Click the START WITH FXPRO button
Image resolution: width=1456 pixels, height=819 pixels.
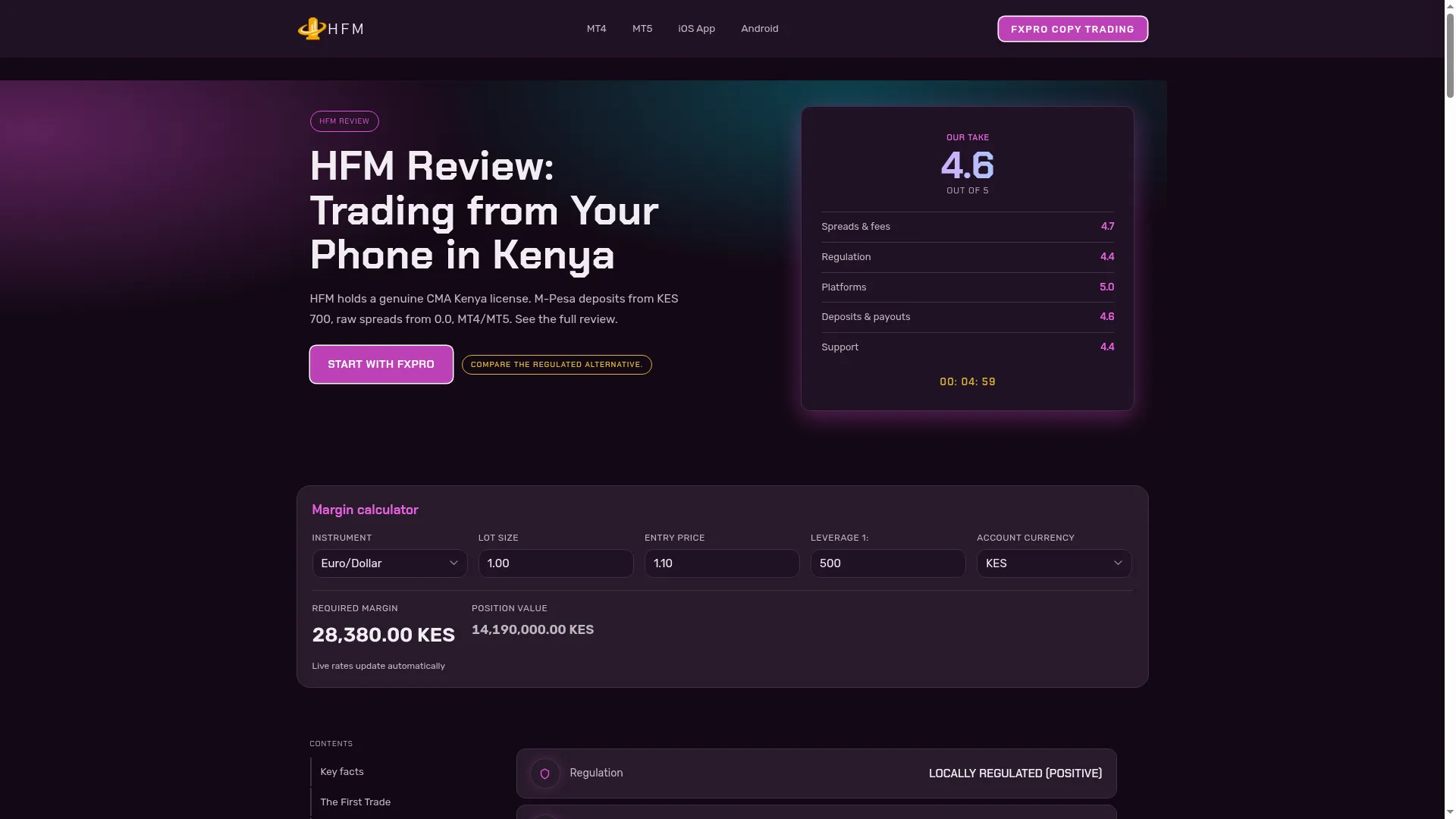(x=381, y=364)
